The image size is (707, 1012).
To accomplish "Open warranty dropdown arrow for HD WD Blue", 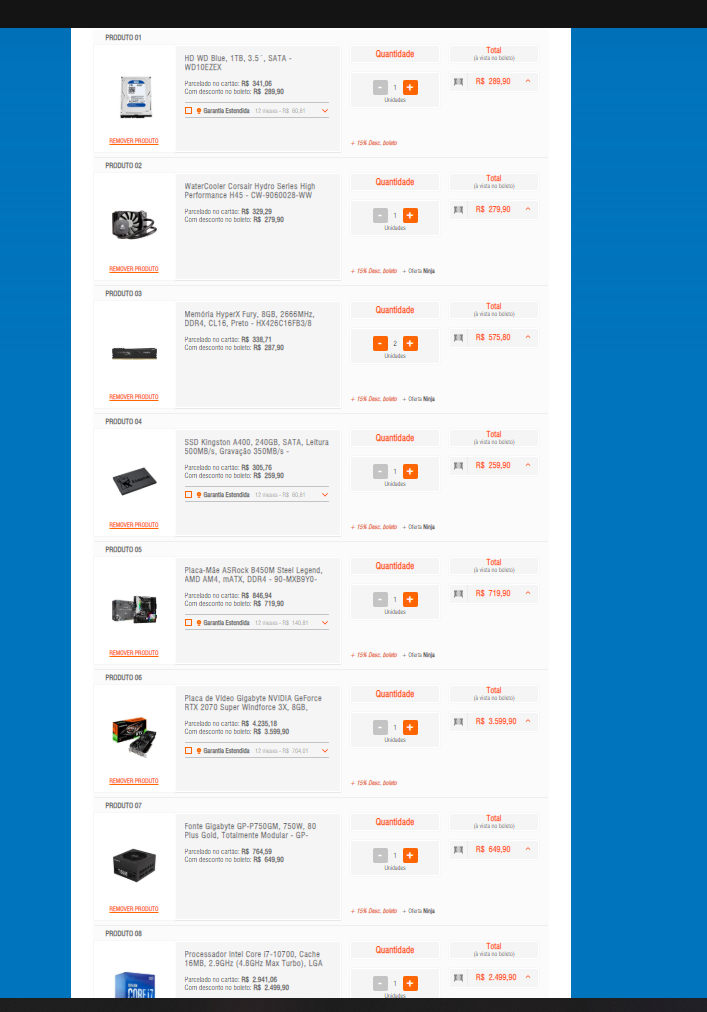I will coord(325,111).
